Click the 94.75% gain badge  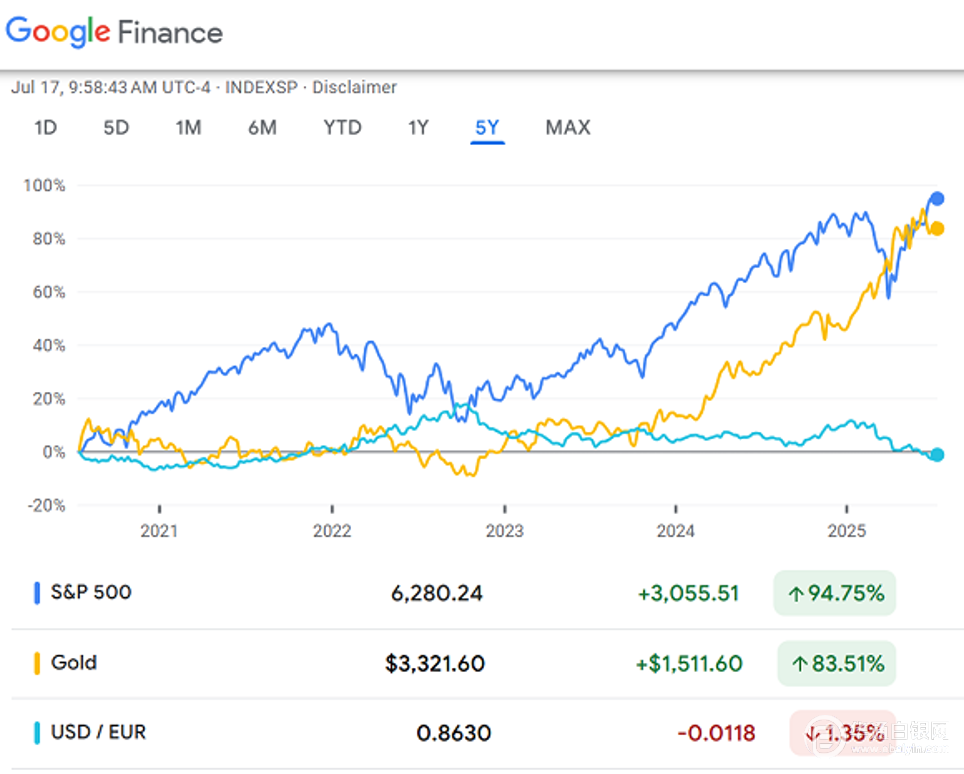835,593
